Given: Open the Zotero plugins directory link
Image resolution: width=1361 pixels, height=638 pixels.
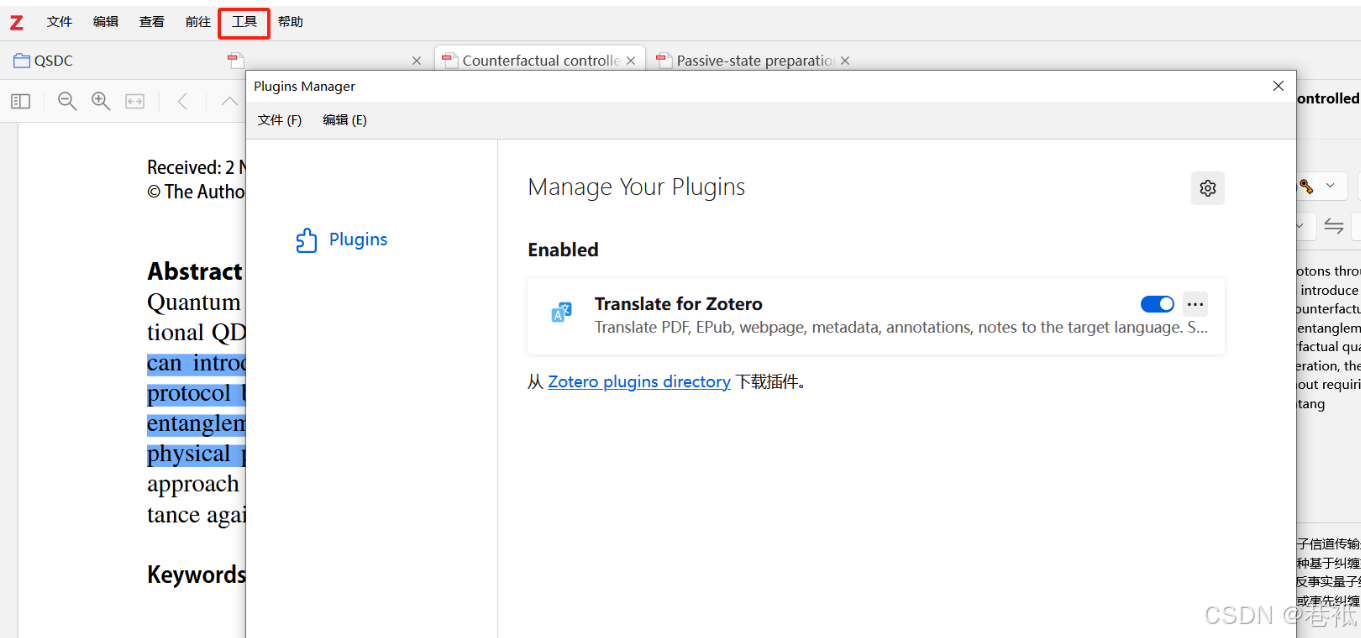Looking at the screenshot, I should [x=639, y=381].
